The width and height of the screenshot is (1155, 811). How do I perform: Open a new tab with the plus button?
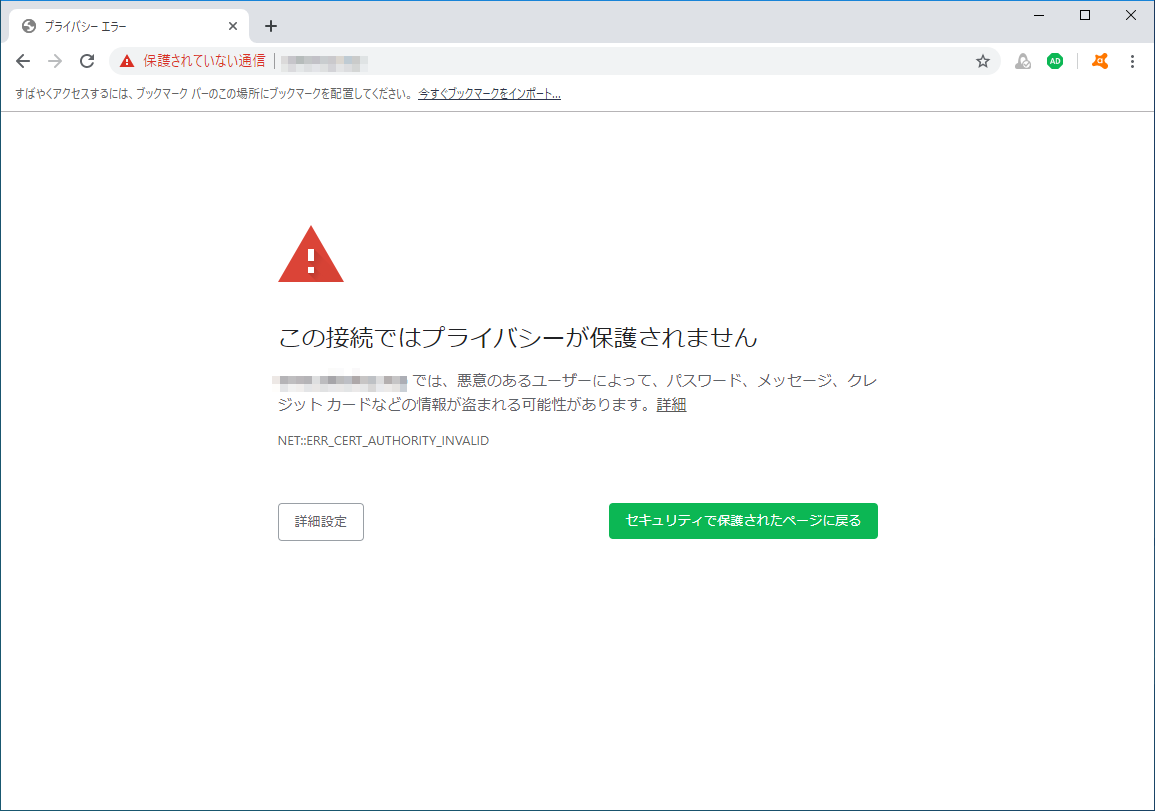point(270,26)
